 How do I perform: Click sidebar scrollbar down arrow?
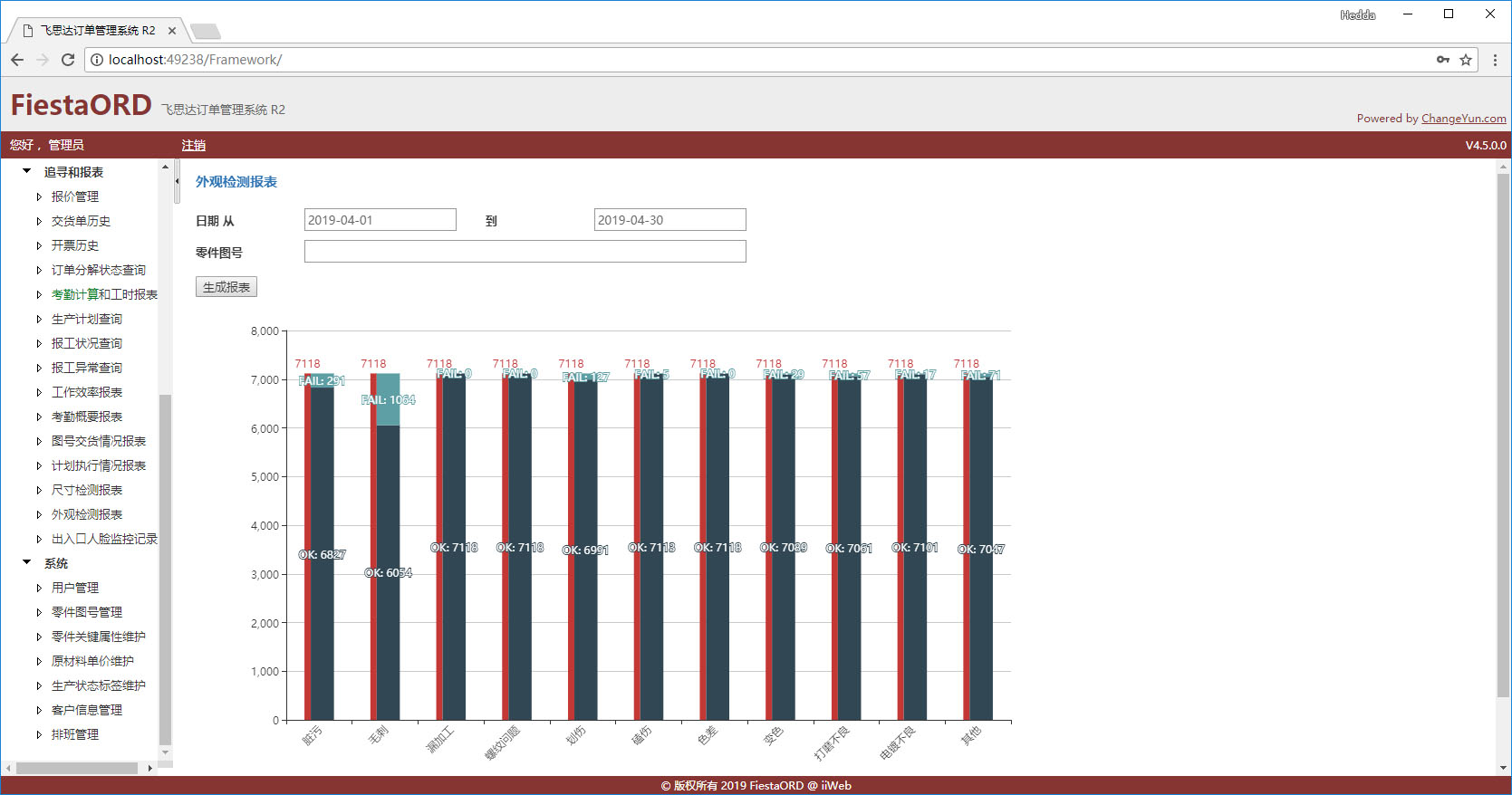[165, 752]
